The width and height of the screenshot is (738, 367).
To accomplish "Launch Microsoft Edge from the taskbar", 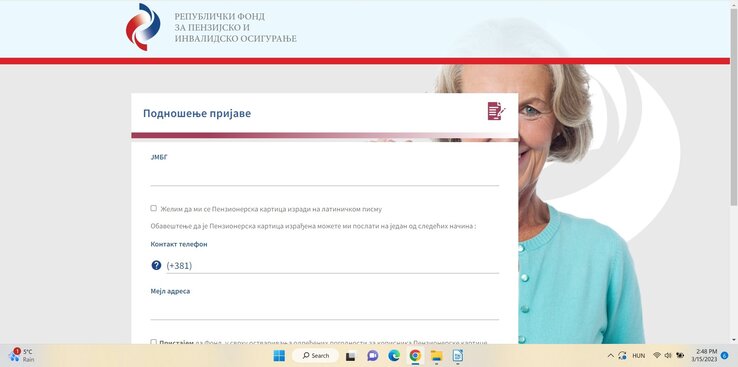I will pyautogui.click(x=394, y=356).
